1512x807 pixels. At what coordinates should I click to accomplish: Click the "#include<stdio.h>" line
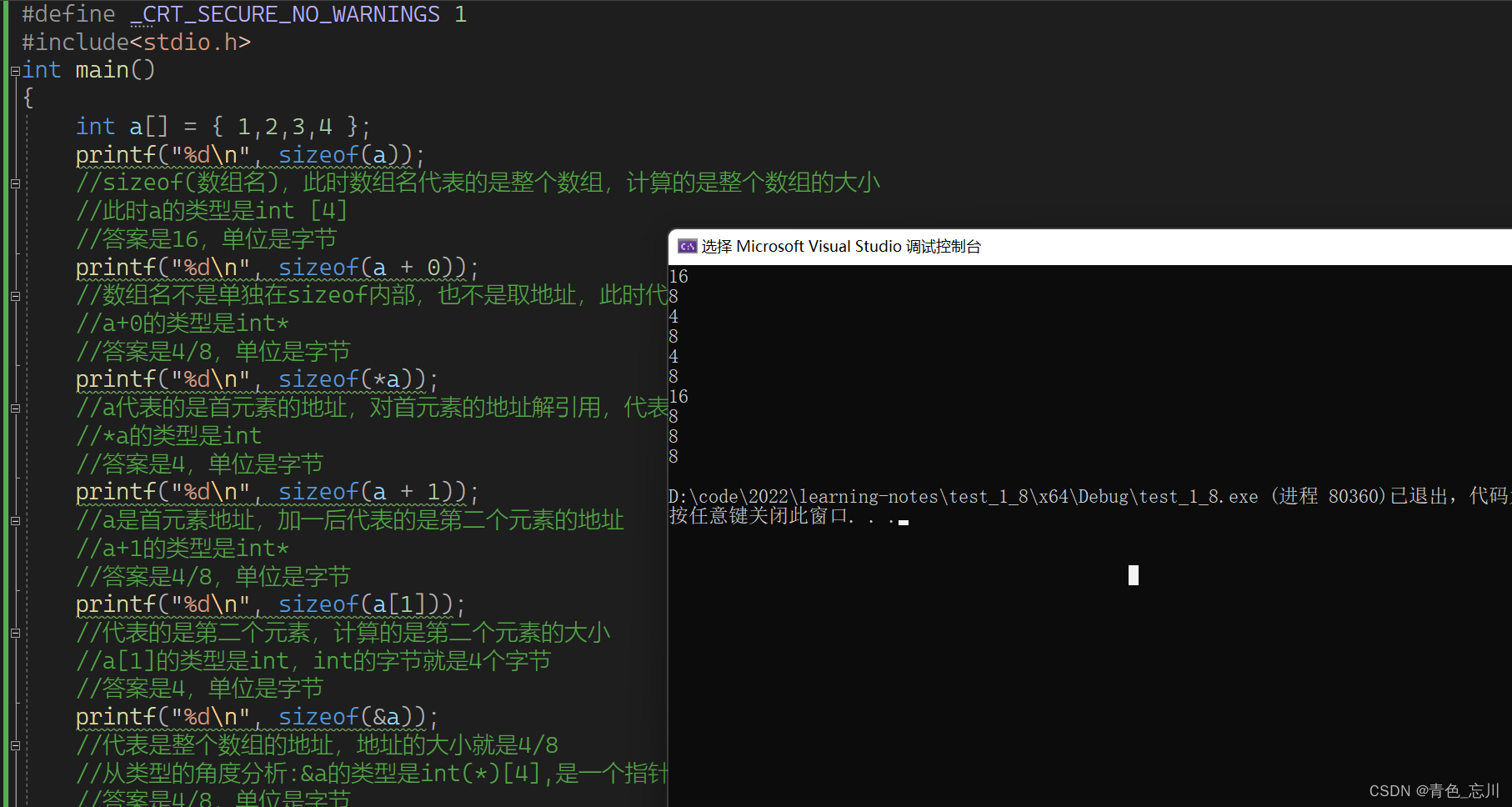pyautogui.click(x=136, y=42)
